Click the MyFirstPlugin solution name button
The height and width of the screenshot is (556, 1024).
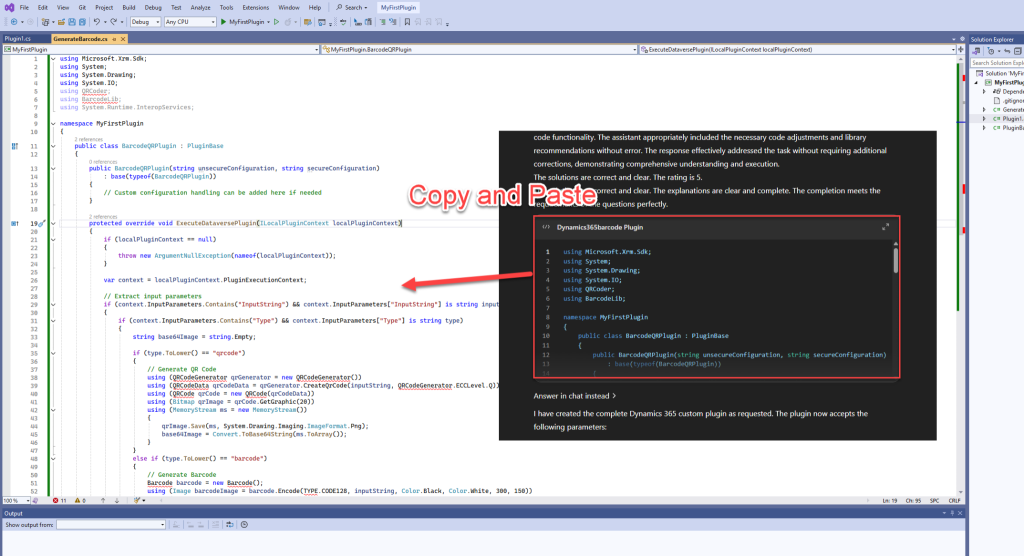click(x=398, y=7)
